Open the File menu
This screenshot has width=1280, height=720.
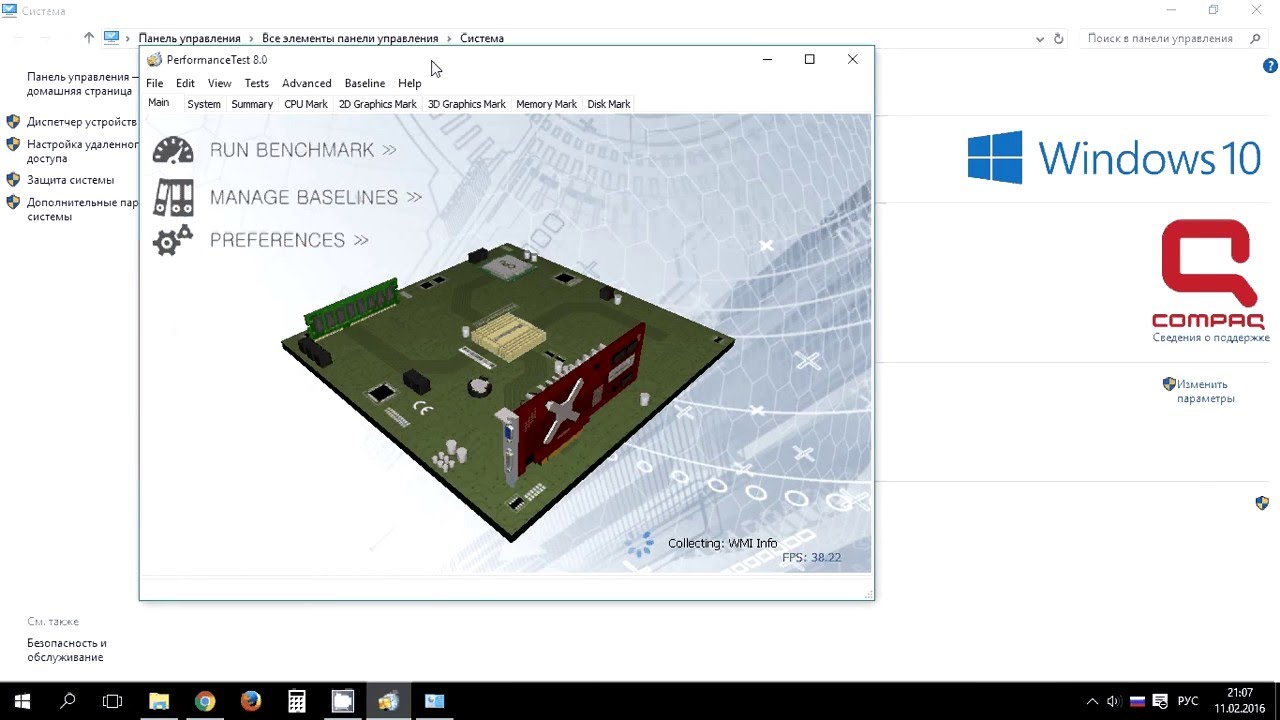[x=154, y=83]
